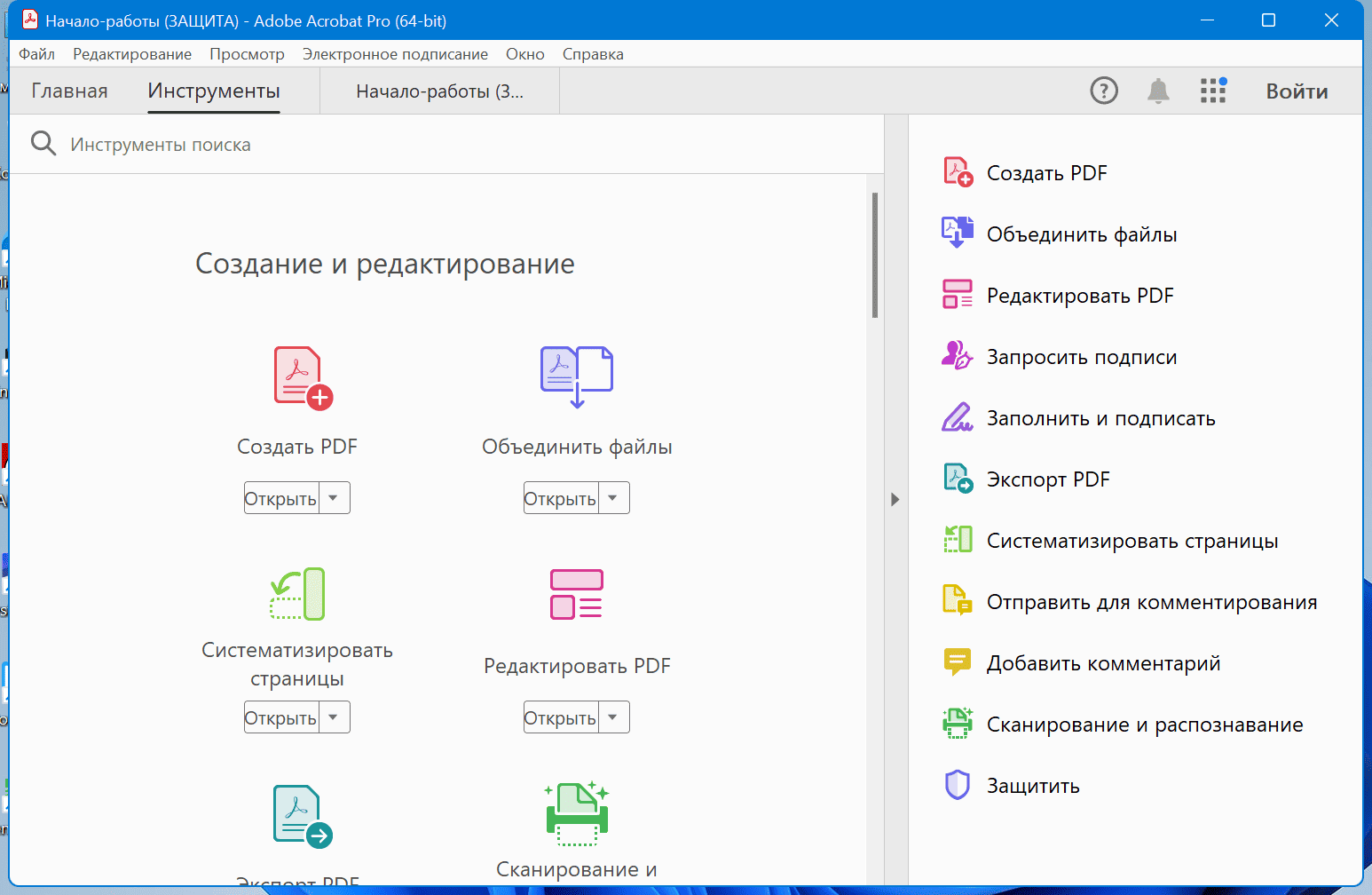The image size is (1372, 895).
Task: Switch to the Главная tab
Action: [x=69, y=91]
